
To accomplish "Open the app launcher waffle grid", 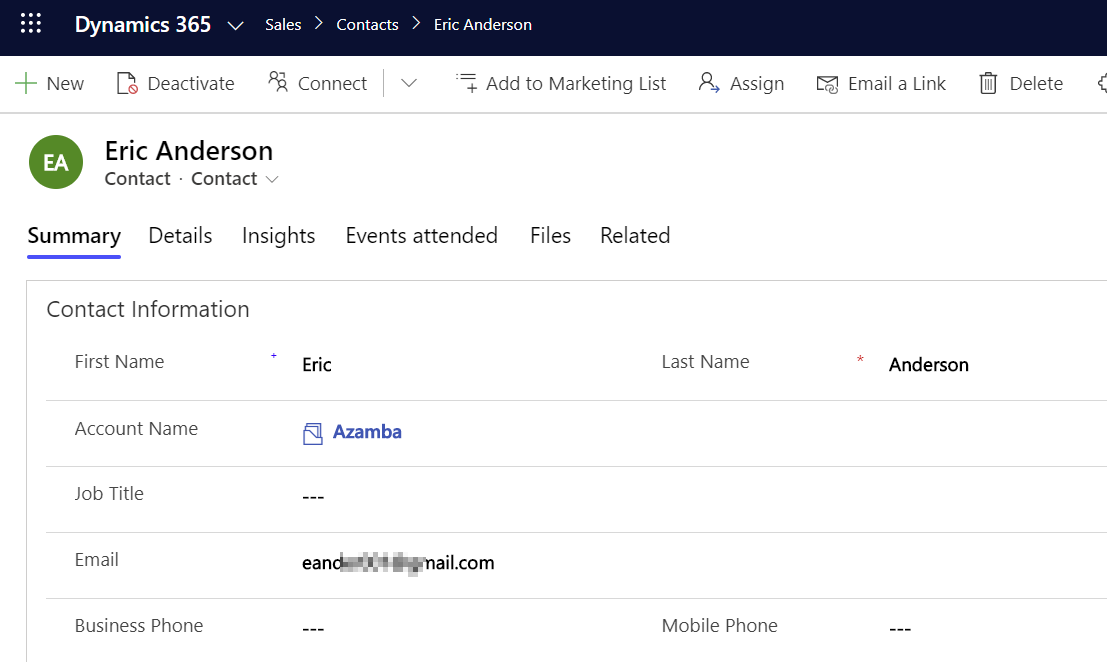I will (x=31, y=23).
